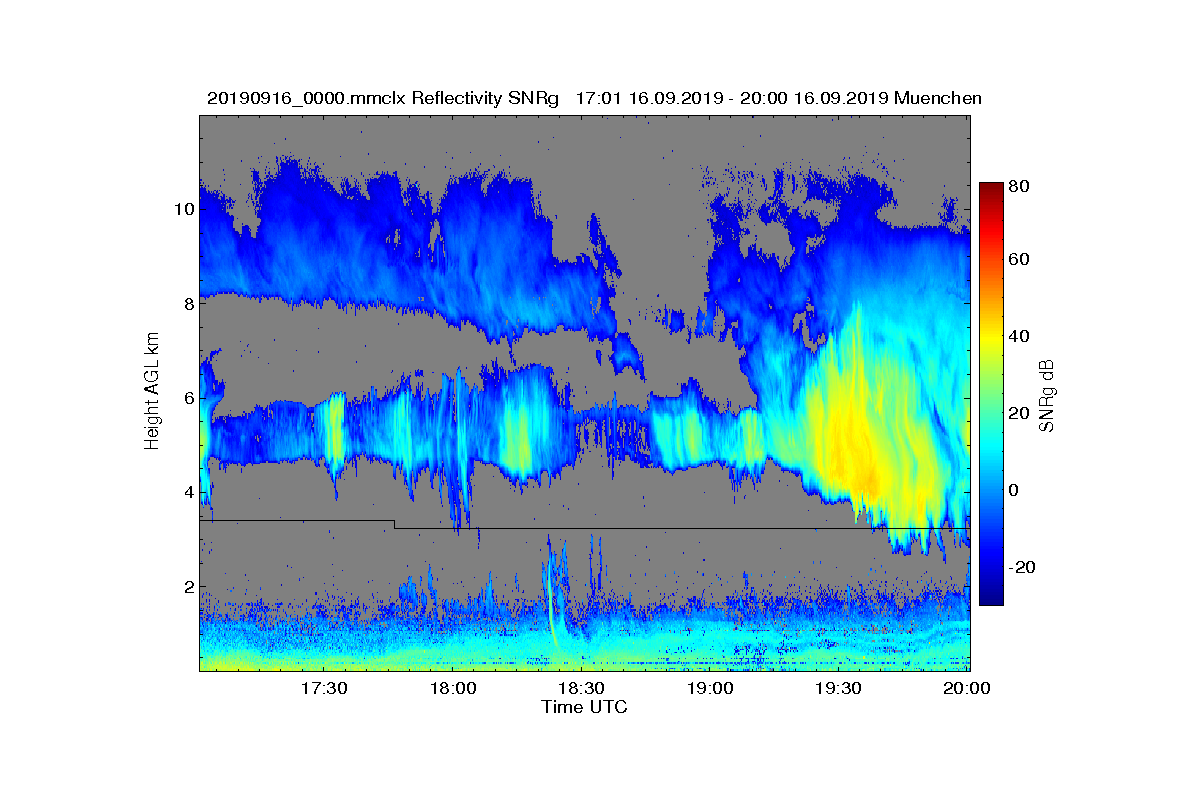The height and width of the screenshot is (800, 1200).
Task: Click colorbar tick label 40
Action: point(1020,336)
